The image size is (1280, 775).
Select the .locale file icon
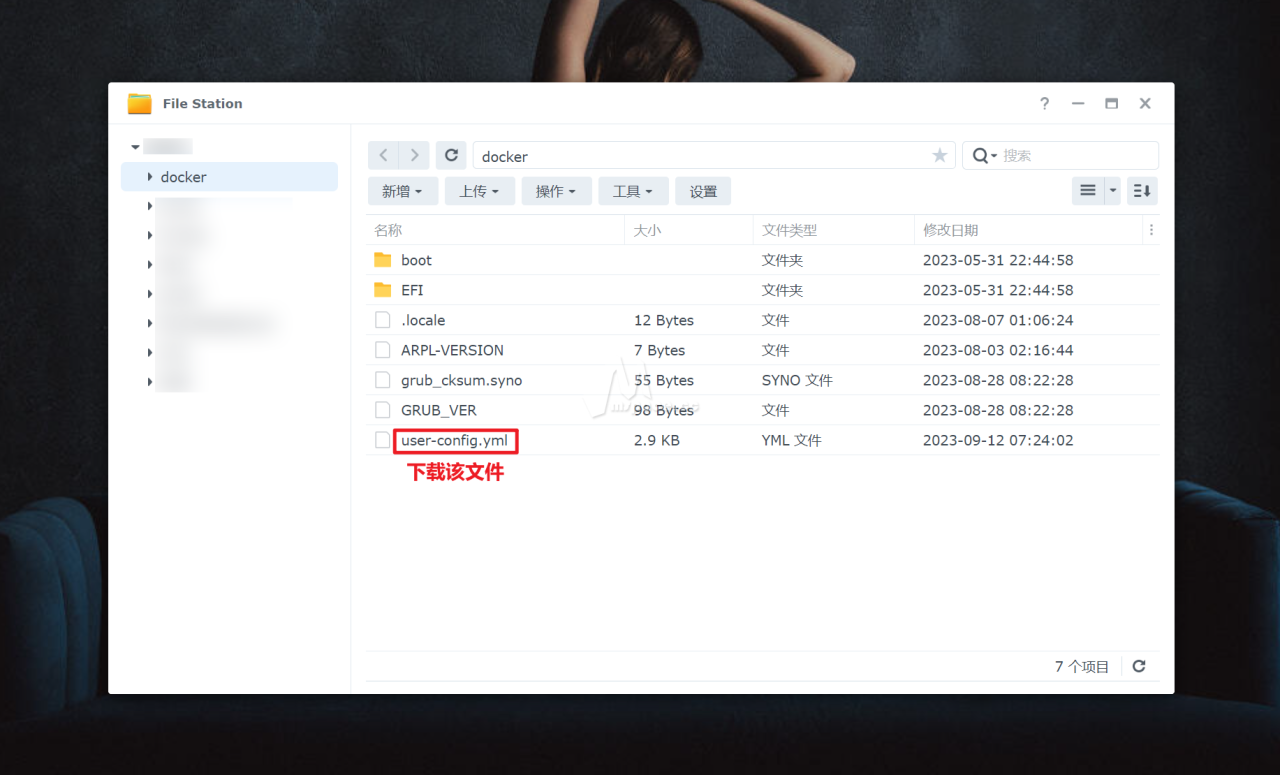382,320
